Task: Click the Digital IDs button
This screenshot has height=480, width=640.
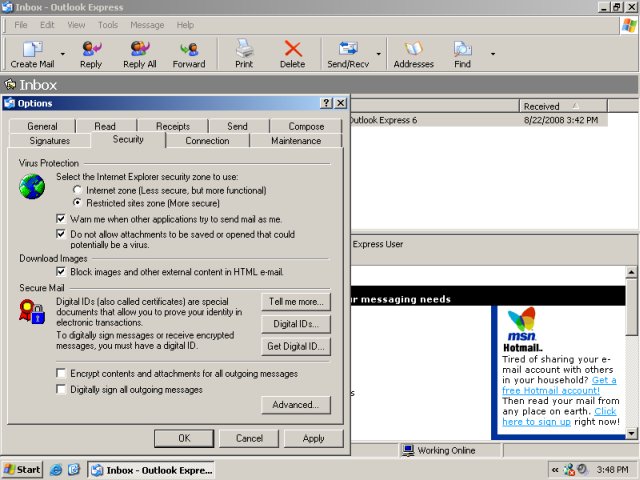Action: (x=296, y=324)
